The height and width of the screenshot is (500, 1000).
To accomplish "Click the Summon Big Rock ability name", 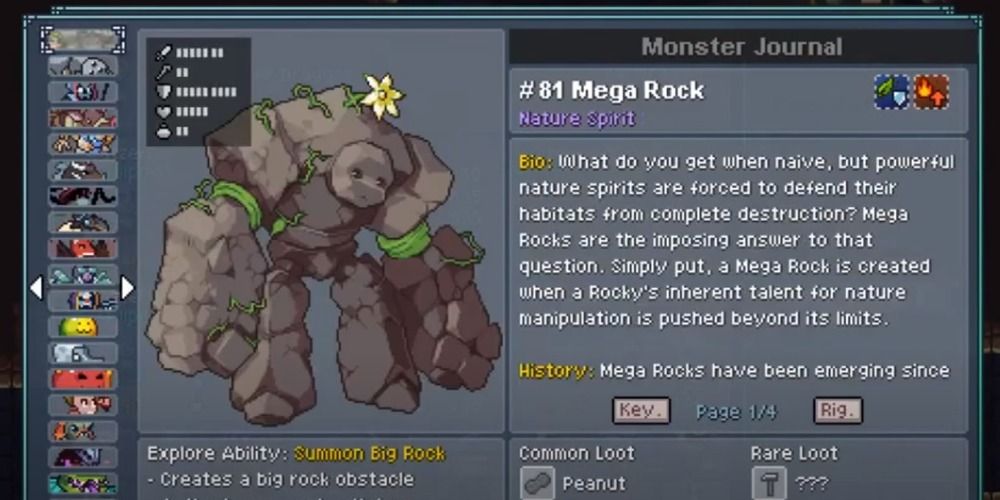I will click(369, 453).
